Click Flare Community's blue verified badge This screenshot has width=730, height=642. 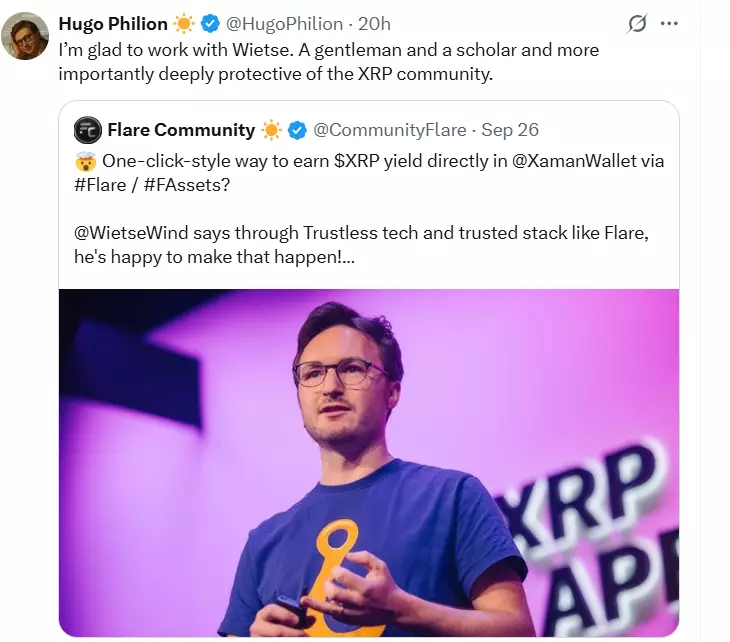click(297, 130)
